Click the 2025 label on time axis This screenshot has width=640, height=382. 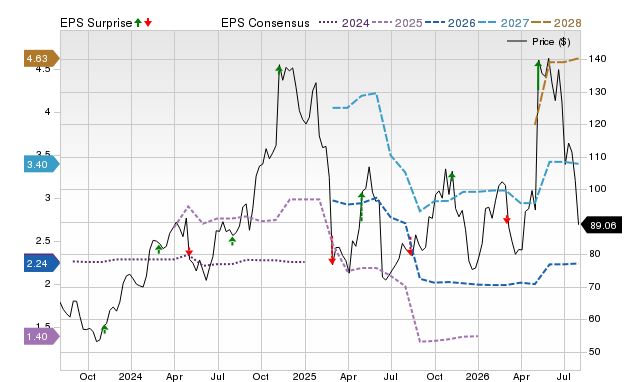(x=304, y=376)
